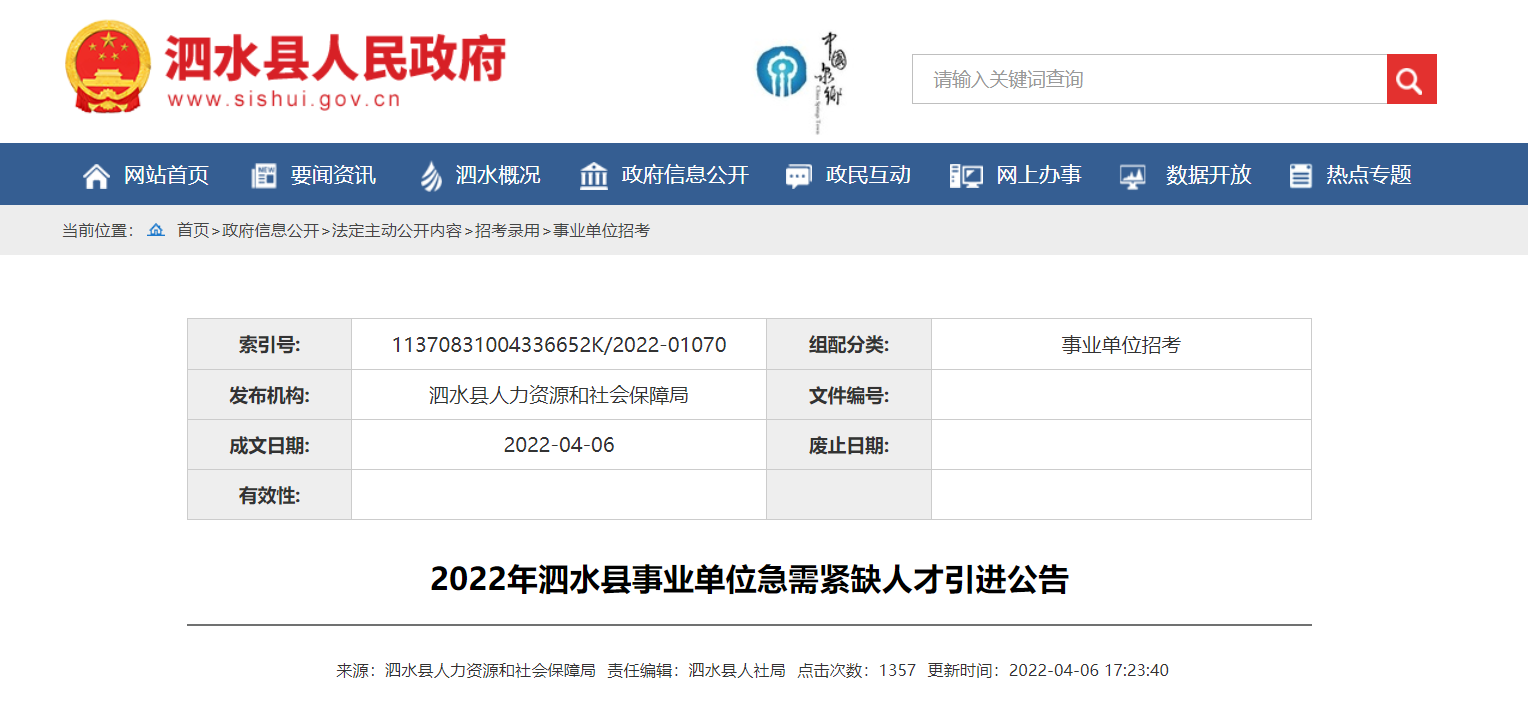Image resolution: width=1528 pixels, height=709 pixels.
Task: Click the announcement title 2022年泗水县事业单位急需紧缺人才引进公告
Action: coord(749,580)
